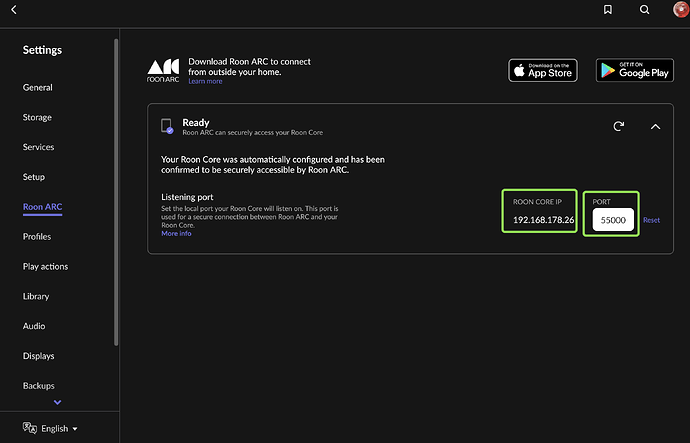Click the Settings heading

42,50
